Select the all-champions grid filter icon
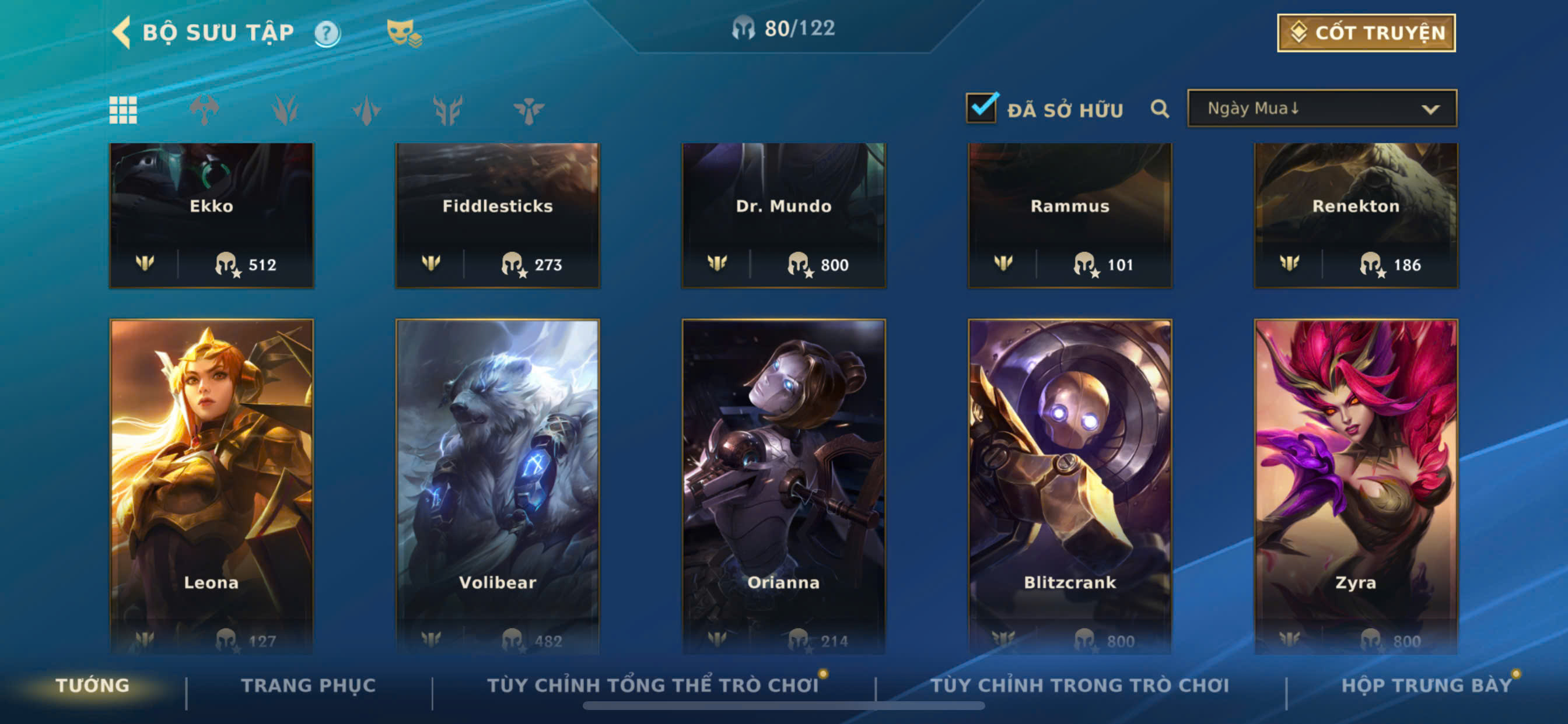 tap(123, 110)
